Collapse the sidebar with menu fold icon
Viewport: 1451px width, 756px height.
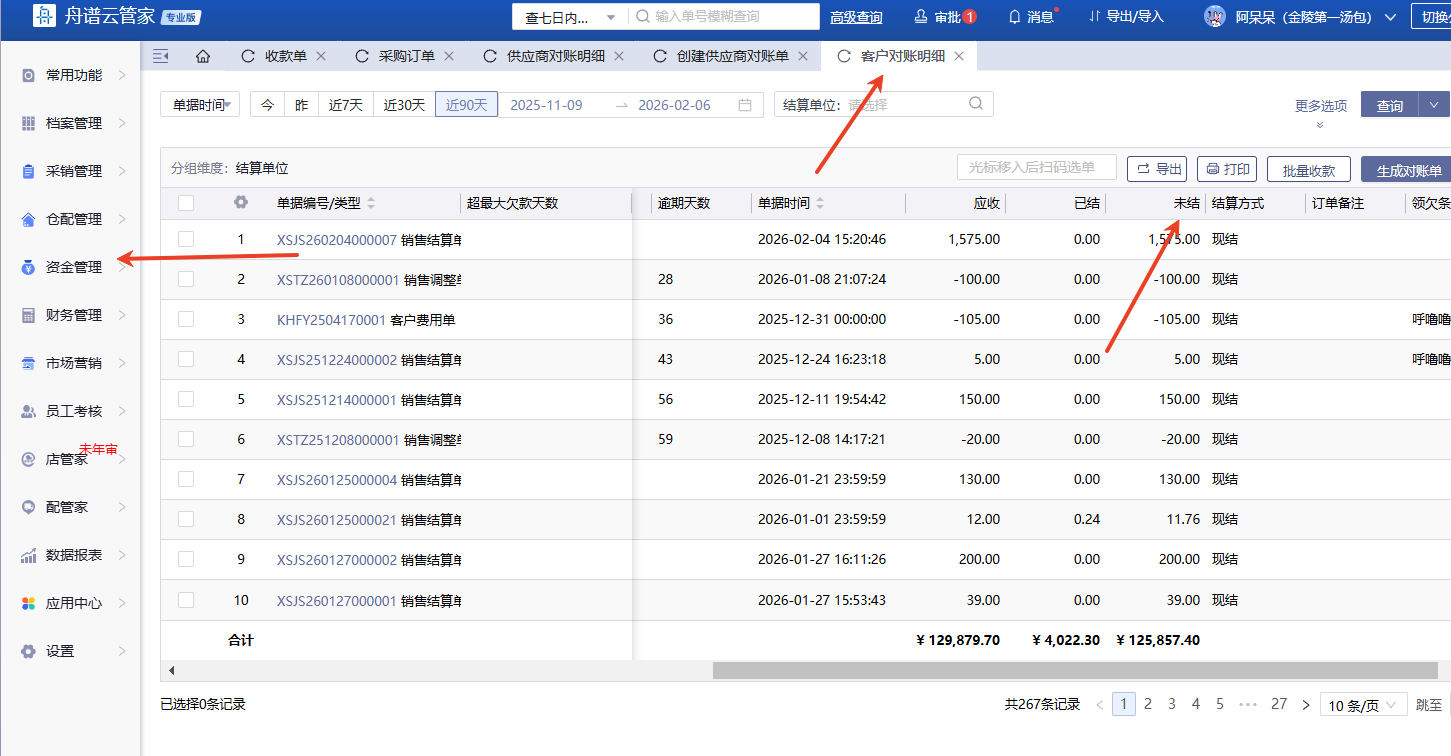160,56
